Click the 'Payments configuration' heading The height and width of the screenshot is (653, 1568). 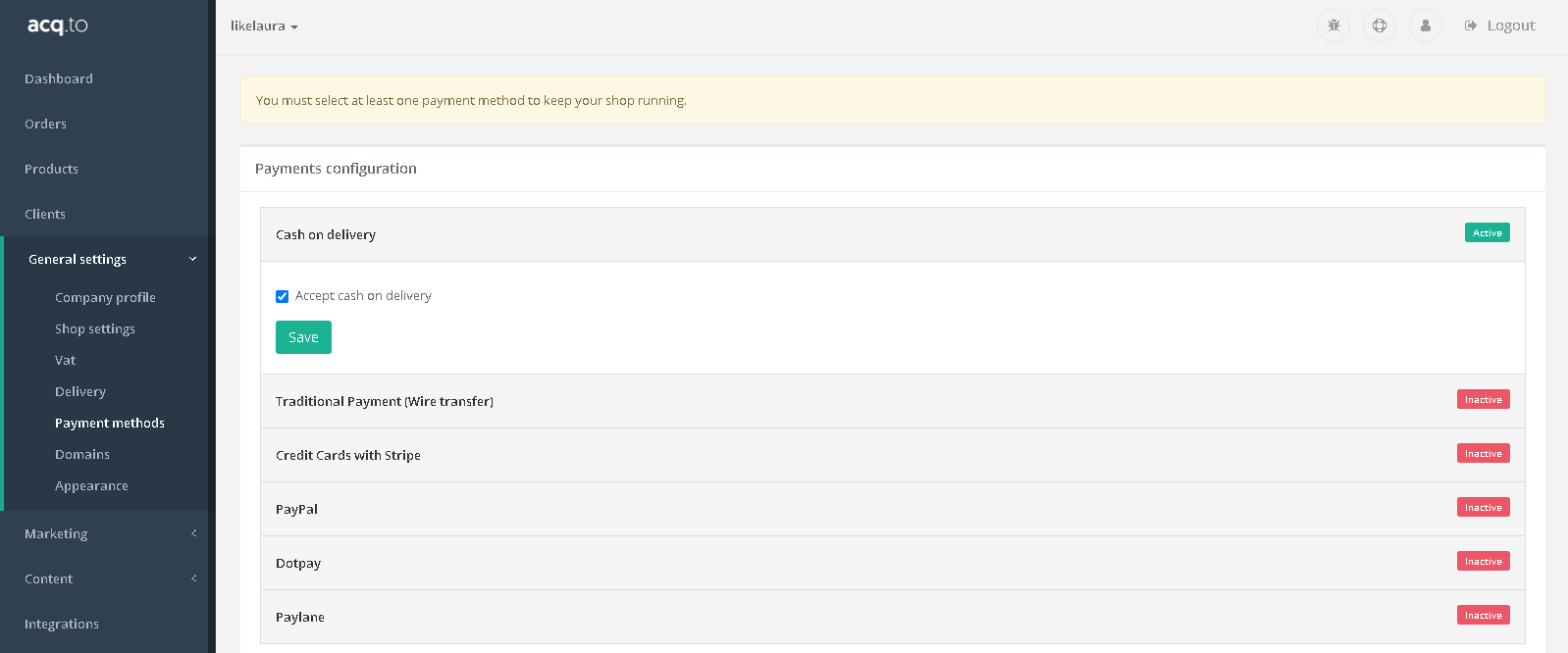pyautogui.click(x=336, y=169)
